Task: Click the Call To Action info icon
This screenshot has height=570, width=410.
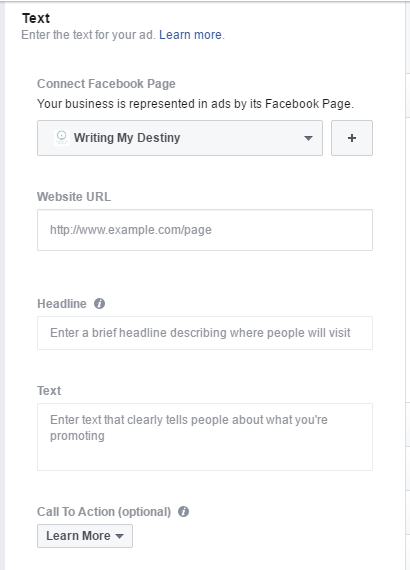Action: pyautogui.click(x=183, y=511)
